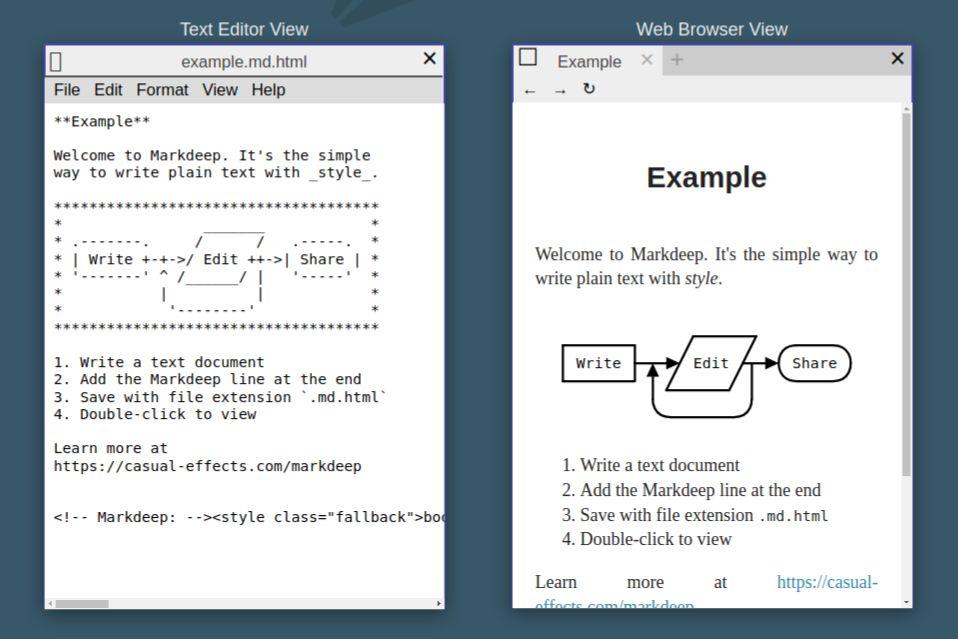The image size is (958, 639).
Task: Click the Markdeep comment line in editor
Action: 249,517
